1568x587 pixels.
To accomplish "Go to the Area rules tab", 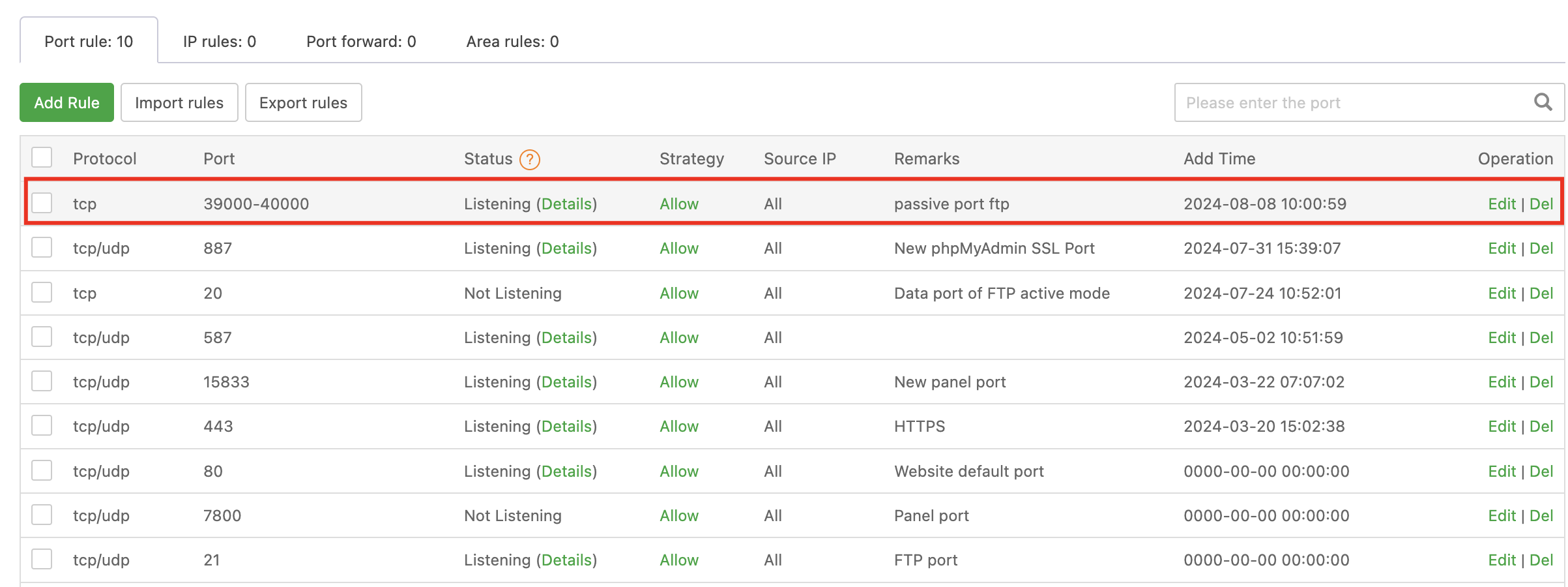I will click(512, 42).
